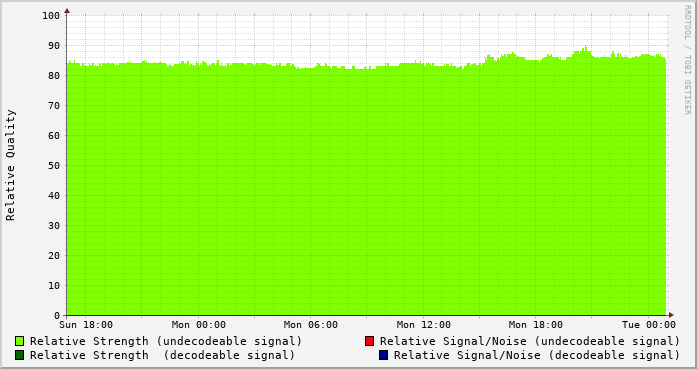Click the Relative Strength (undecodeable signal) legend label
Image resolution: width=697 pixels, height=369 pixels.
pyautogui.click(x=166, y=341)
